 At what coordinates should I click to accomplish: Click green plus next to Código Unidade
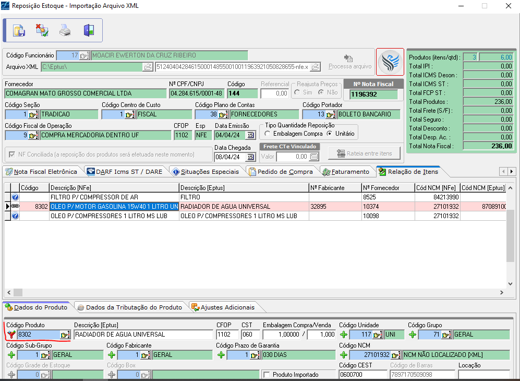[x=343, y=334]
